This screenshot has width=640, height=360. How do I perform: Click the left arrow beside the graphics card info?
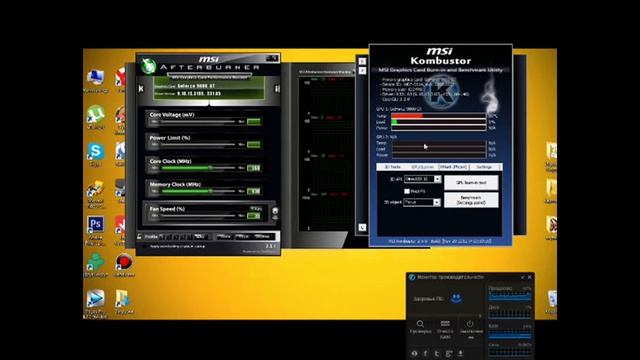click(x=141, y=89)
